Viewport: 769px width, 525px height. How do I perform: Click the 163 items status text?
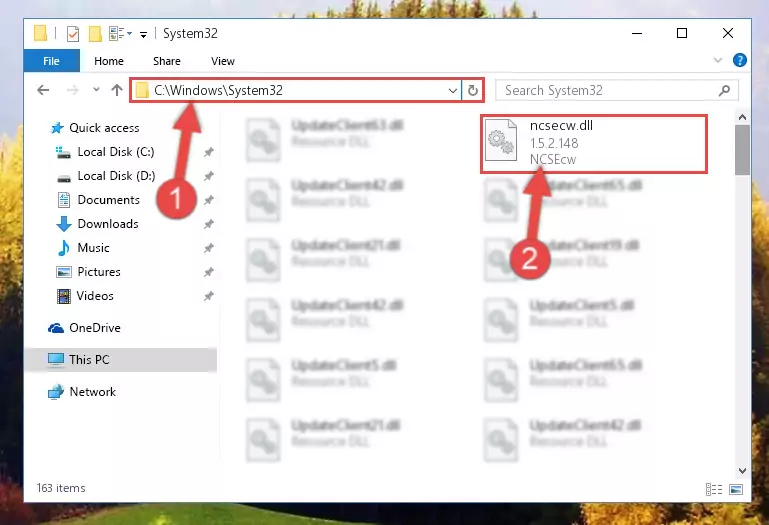[61, 488]
